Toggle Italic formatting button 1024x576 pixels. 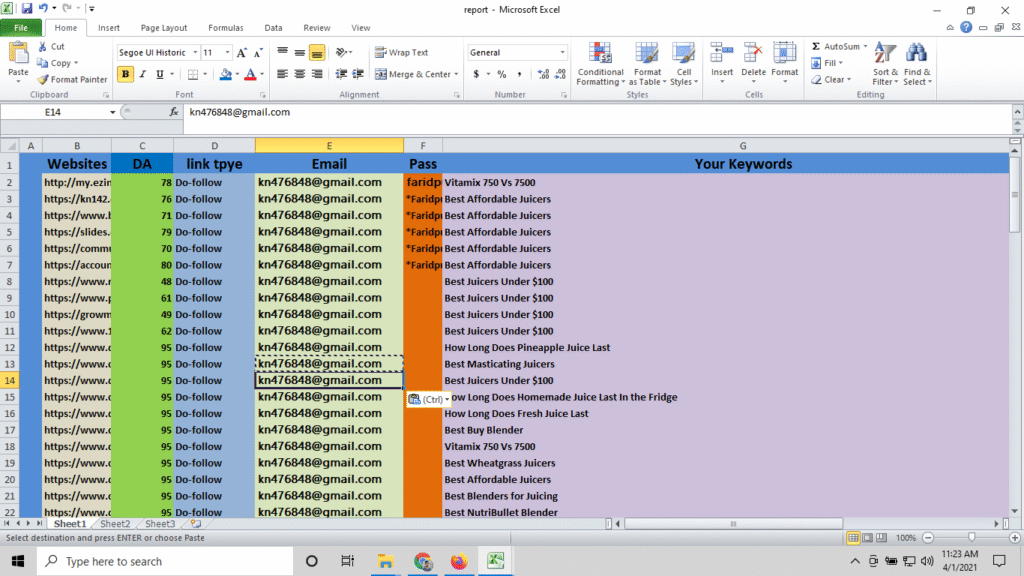coord(142,74)
